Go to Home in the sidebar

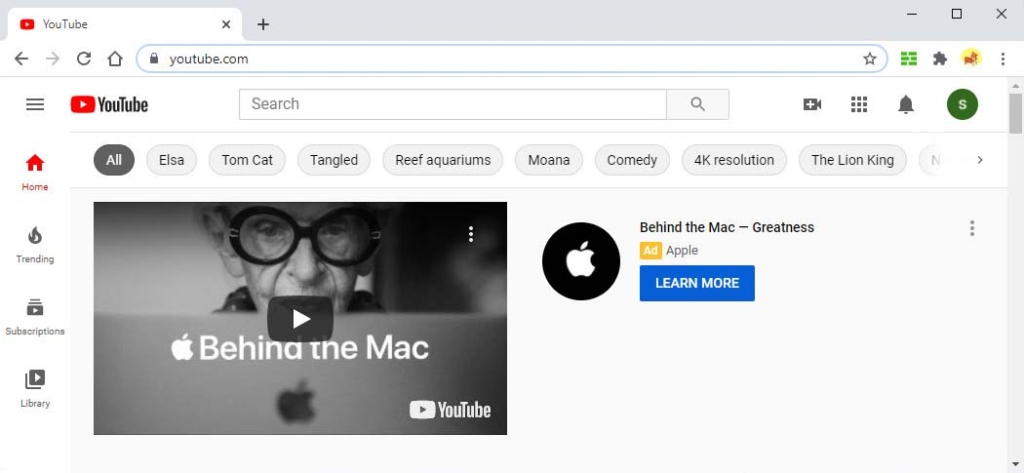pyautogui.click(x=35, y=172)
